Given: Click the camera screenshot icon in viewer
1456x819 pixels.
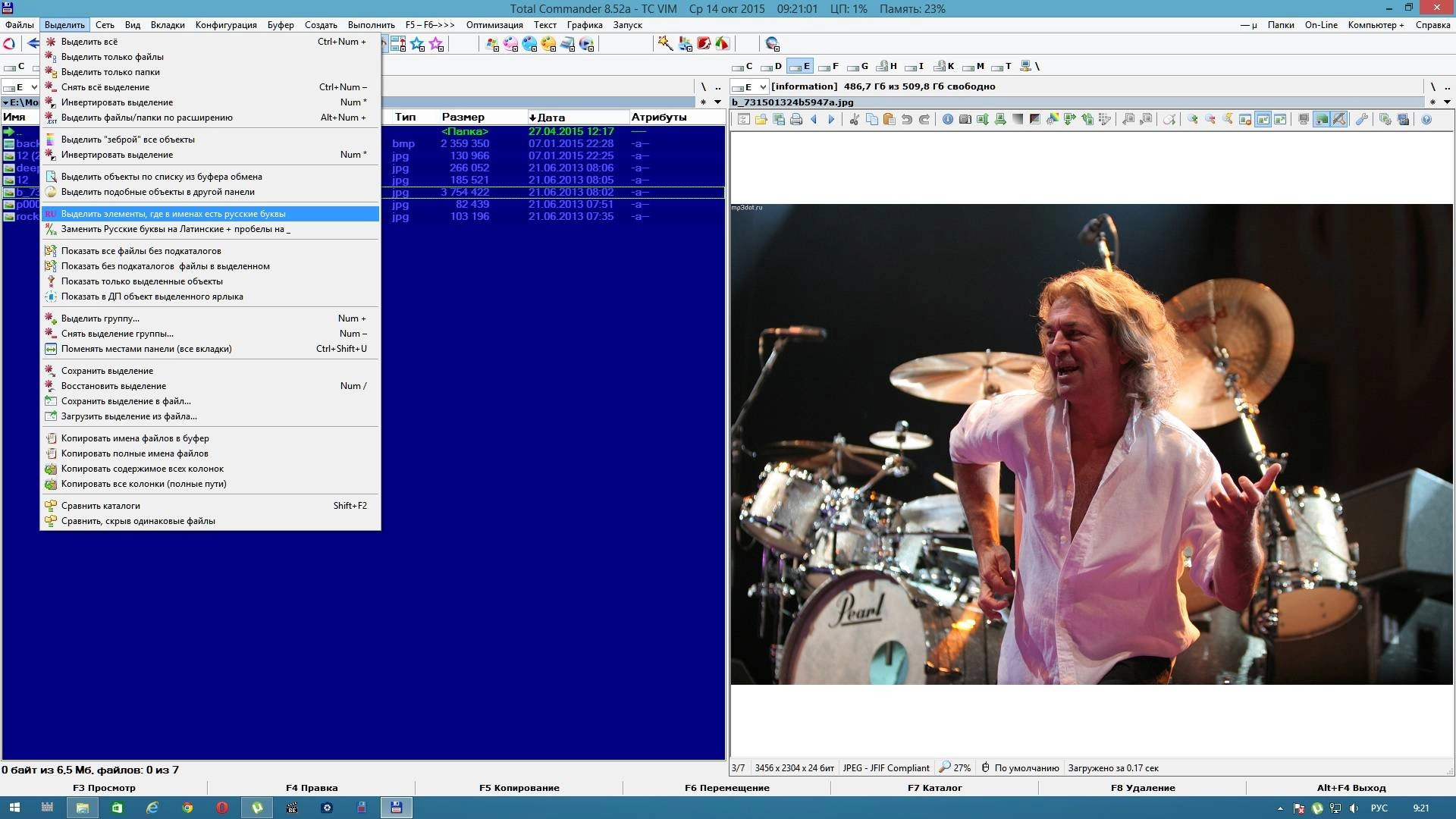Looking at the screenshot, I should click(965, 119).
